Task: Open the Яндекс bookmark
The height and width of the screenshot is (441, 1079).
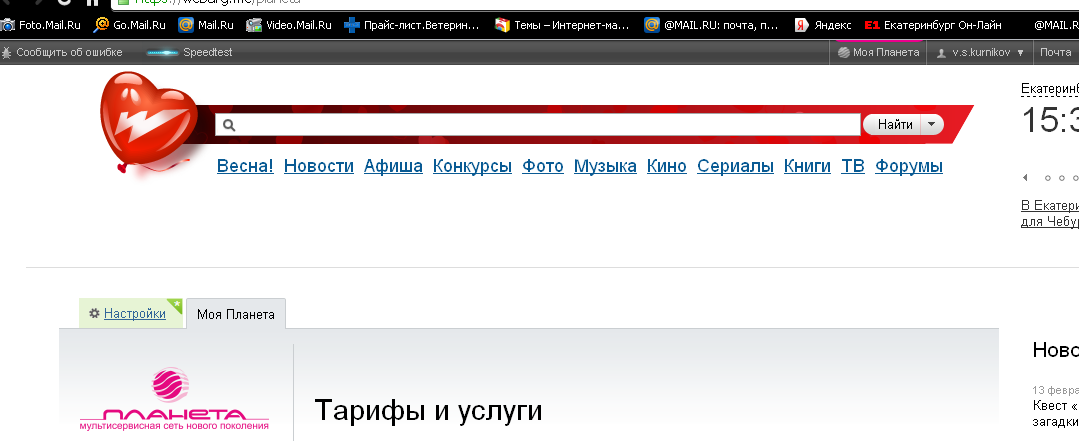Action: pos(822,25)
